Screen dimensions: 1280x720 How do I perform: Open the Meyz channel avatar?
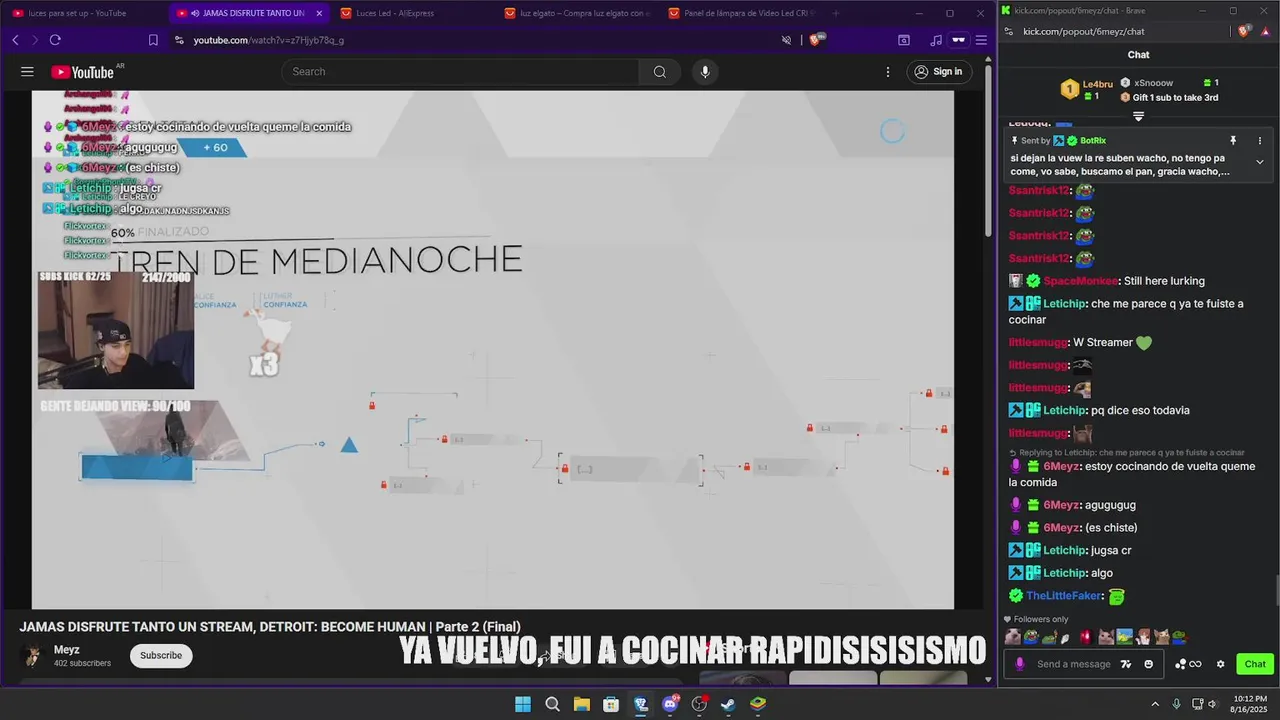32,656
